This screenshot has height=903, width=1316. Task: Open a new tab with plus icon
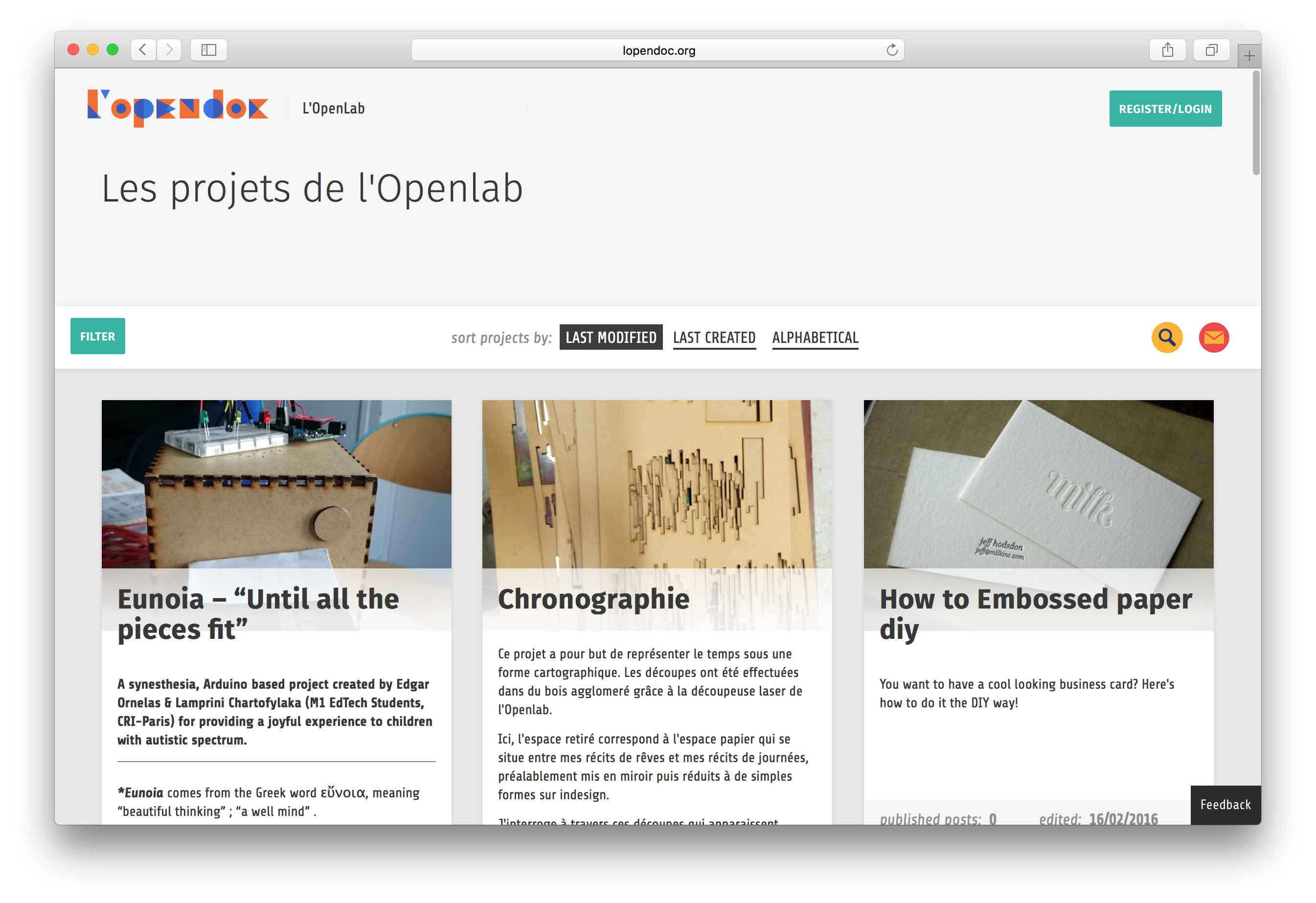click(1249, 55)
